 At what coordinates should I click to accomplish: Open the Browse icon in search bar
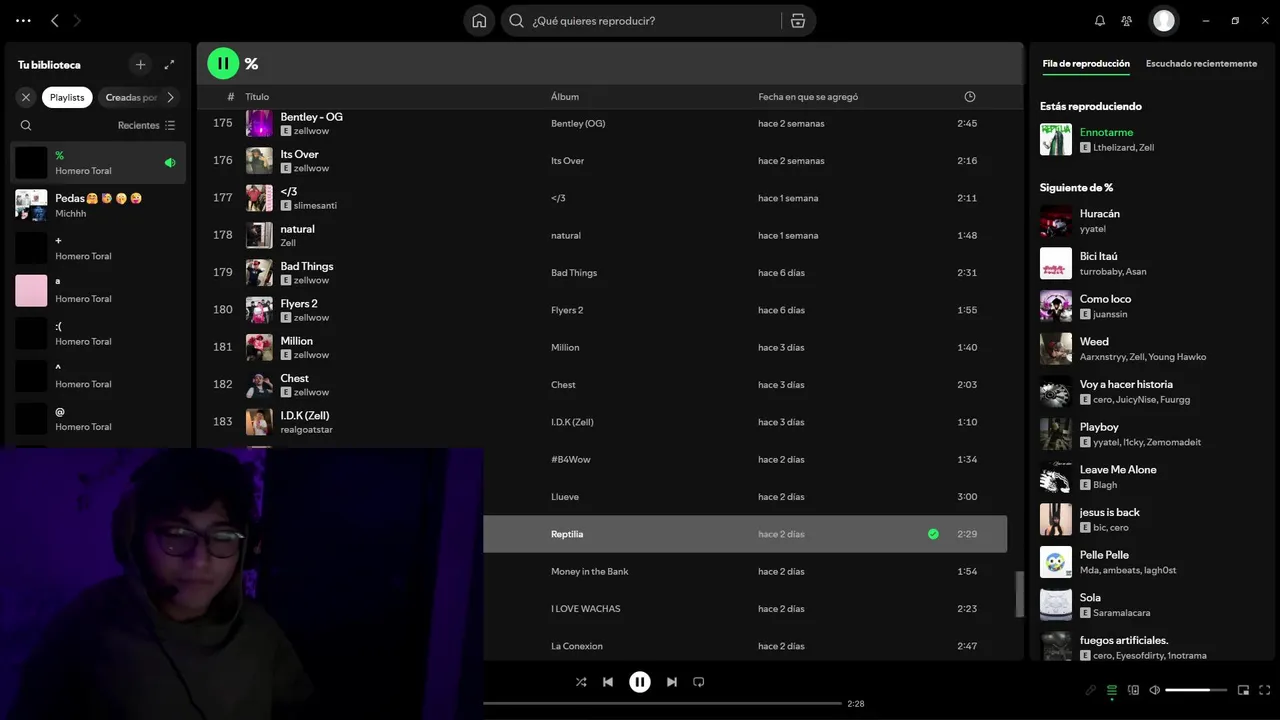pos(798,21)
